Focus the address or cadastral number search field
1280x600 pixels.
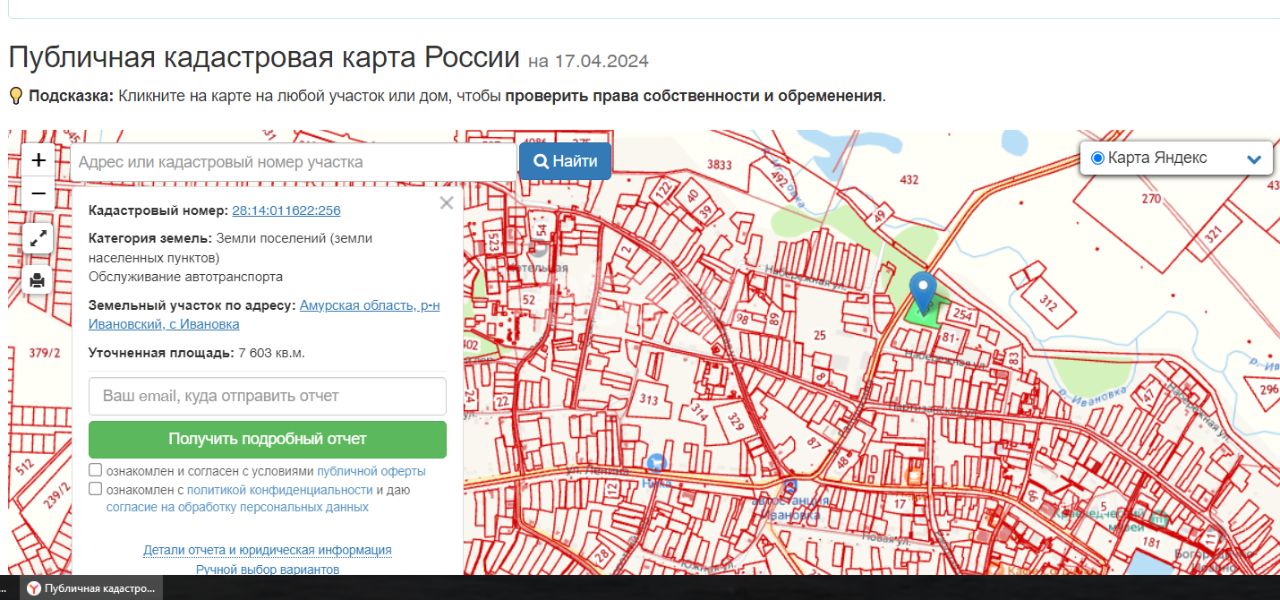click(x=293, y=162)
